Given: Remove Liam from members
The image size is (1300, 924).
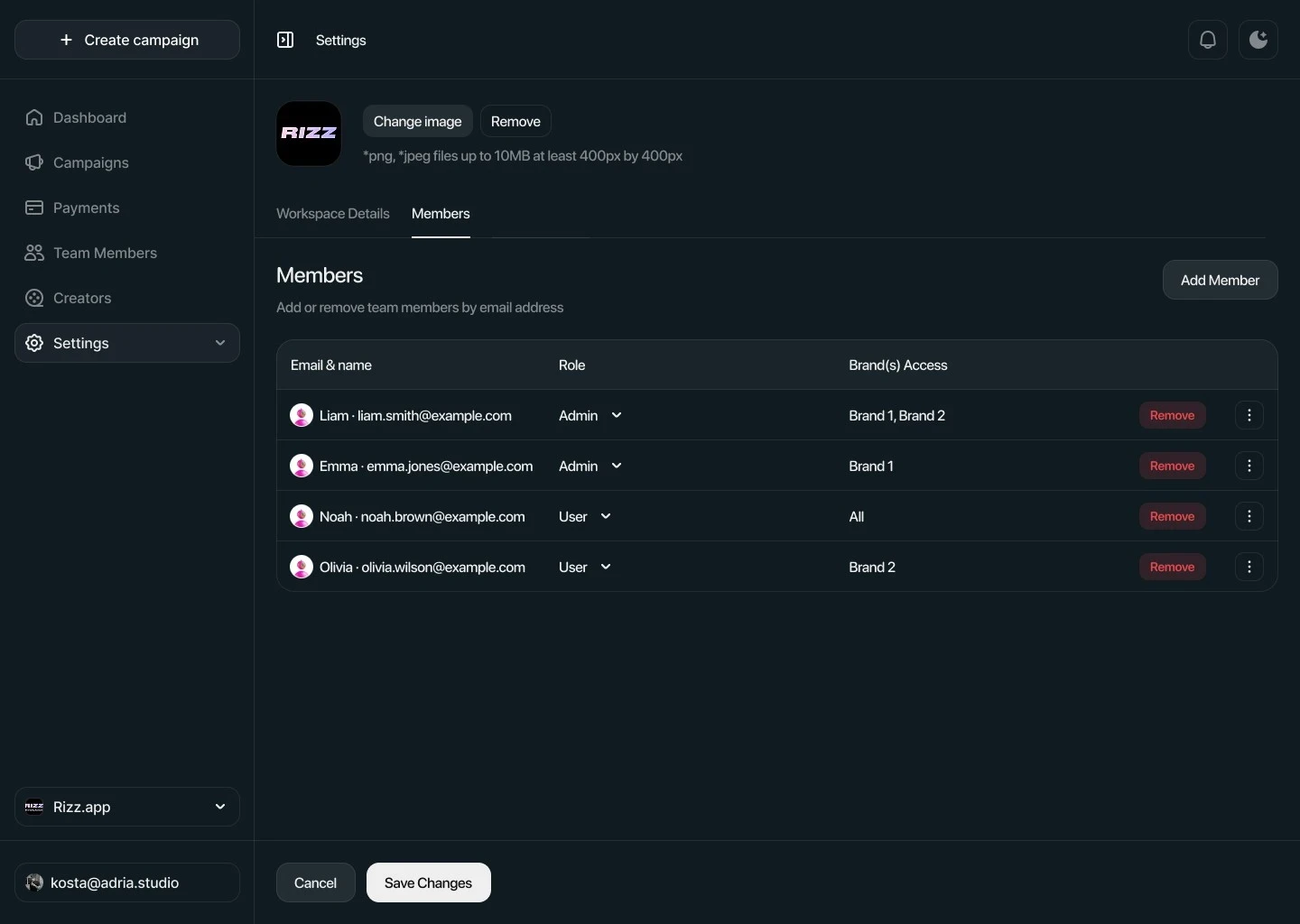Looking at the screenshot, I should (1173, 415).
